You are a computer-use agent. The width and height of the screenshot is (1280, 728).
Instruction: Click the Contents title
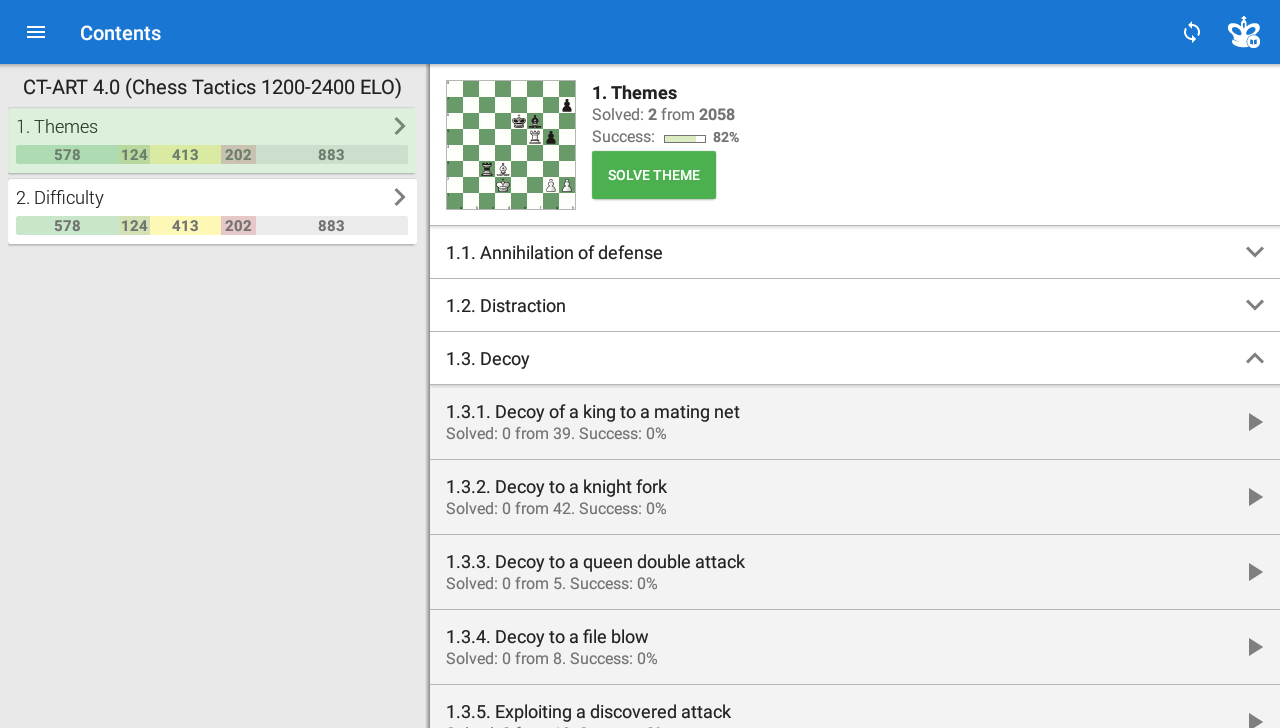120,33
